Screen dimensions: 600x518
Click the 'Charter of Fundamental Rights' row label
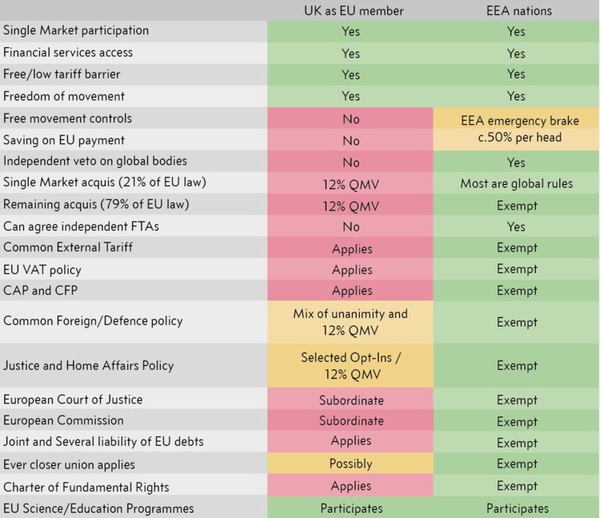(x=84, y=487)
